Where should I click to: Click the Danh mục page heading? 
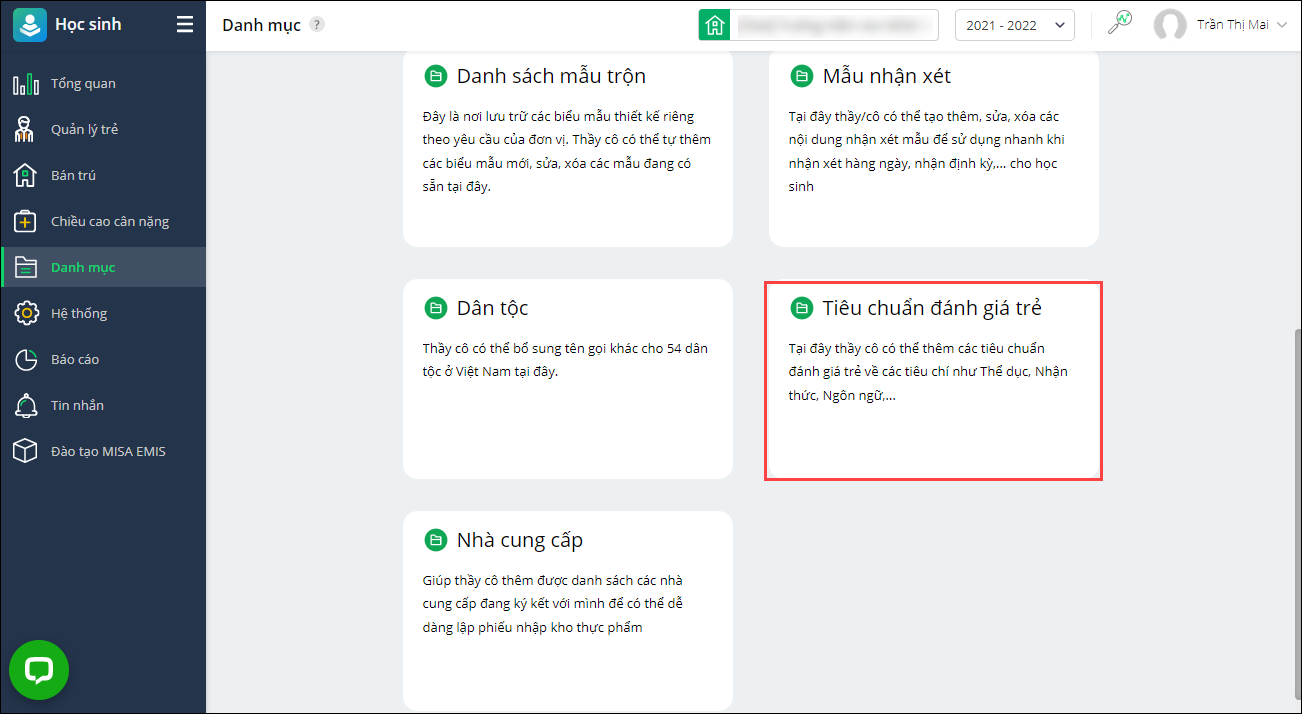[x=261, y=25]
